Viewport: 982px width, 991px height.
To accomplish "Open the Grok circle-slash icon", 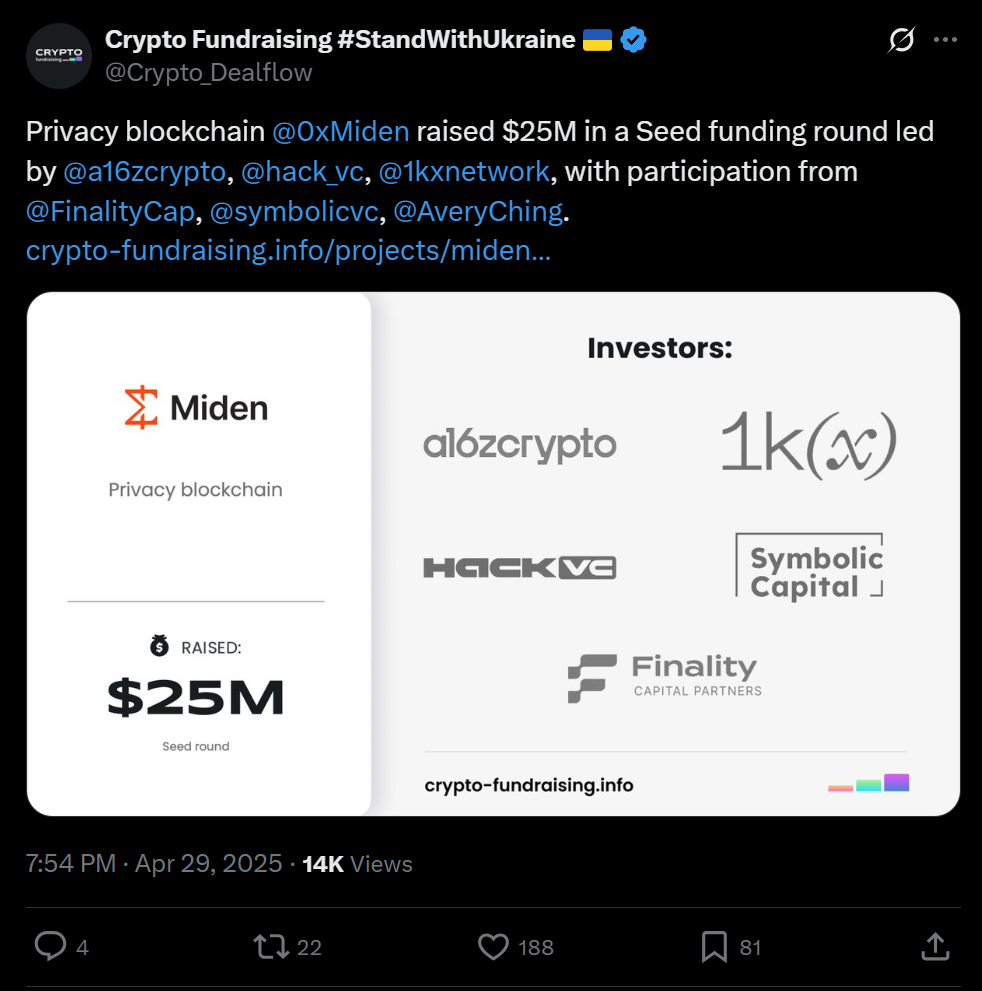I will [900, 40].
